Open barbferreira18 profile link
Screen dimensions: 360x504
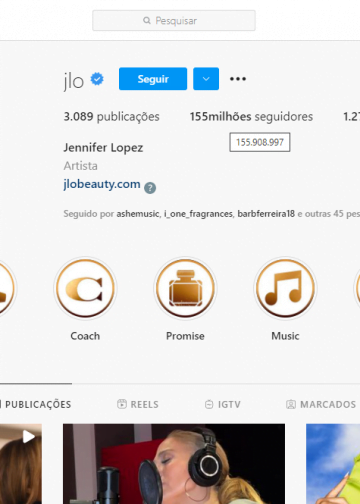click(x=266, y=214)
